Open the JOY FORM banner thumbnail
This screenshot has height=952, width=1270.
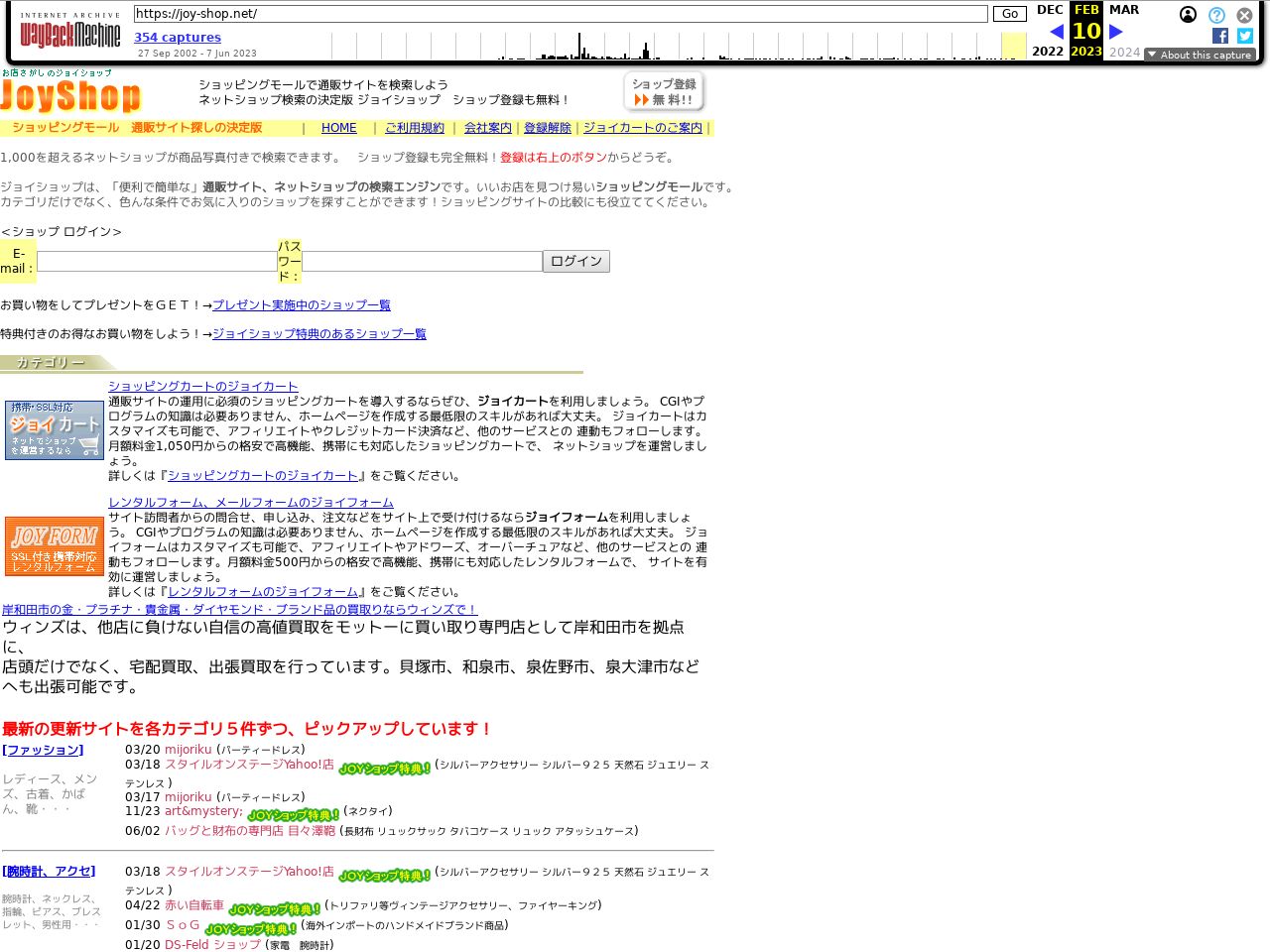[x=55, y=546]
